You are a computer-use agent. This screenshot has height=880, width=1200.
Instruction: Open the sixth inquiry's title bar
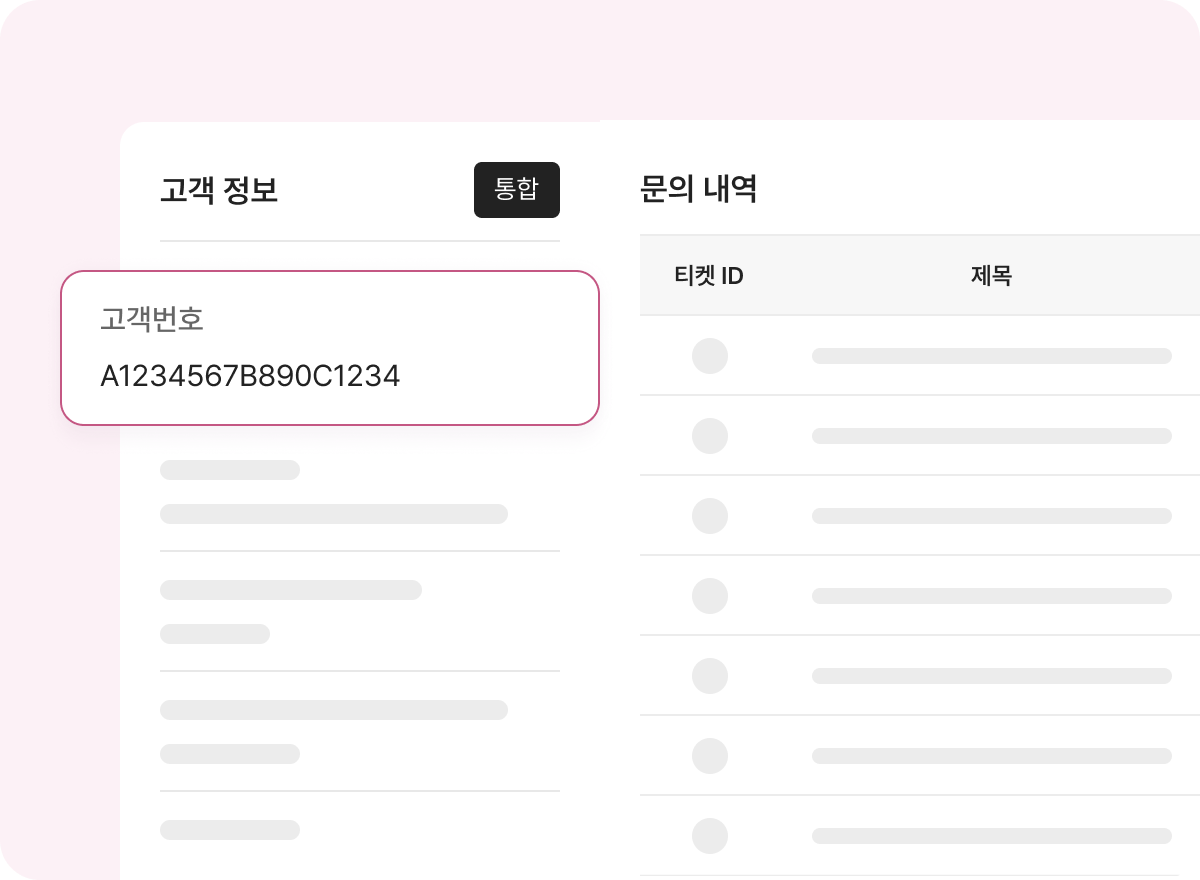coord(991,756)
